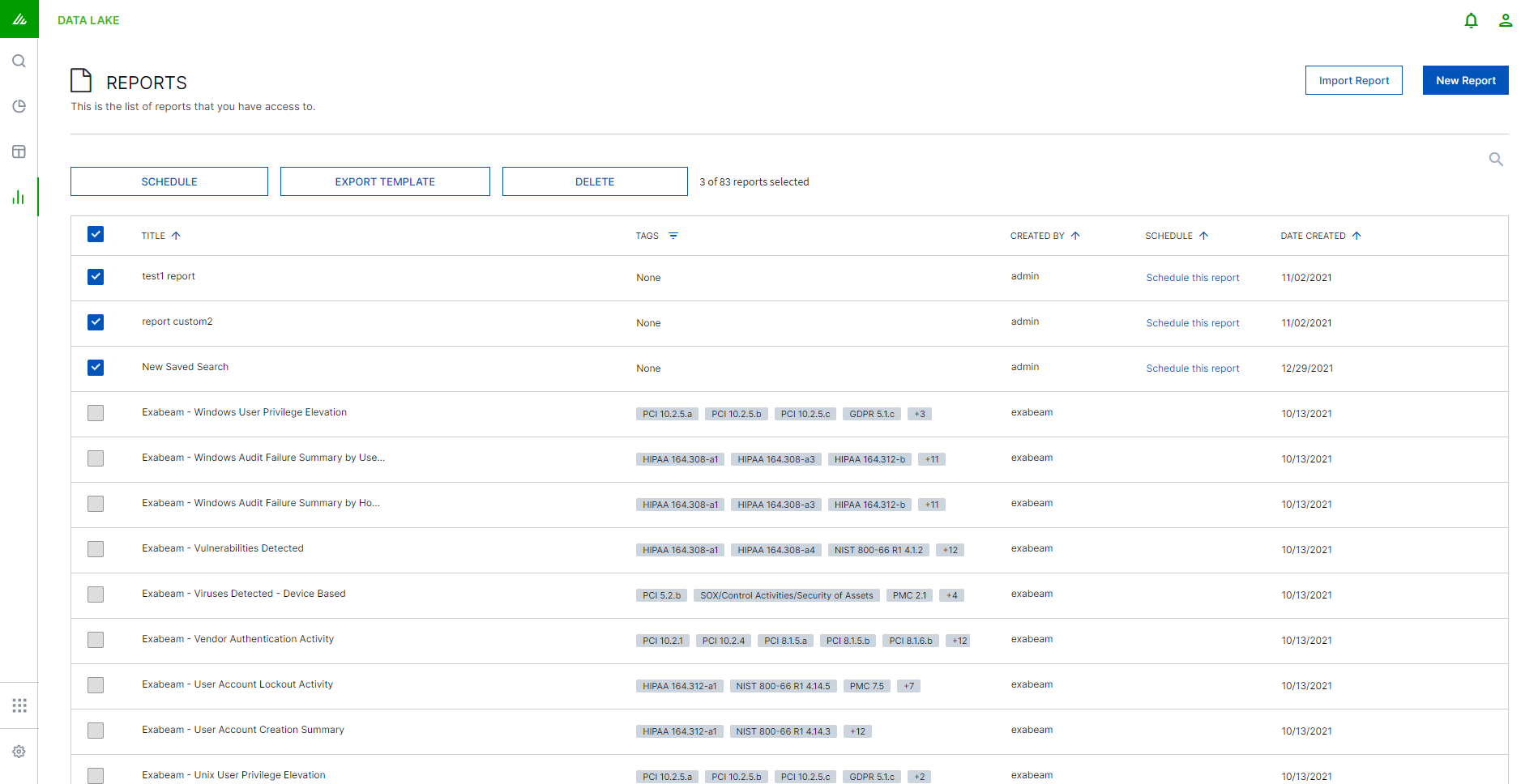Open the table layout sidebar icon
Viewport: 1538px width, 784px height.
19,151
